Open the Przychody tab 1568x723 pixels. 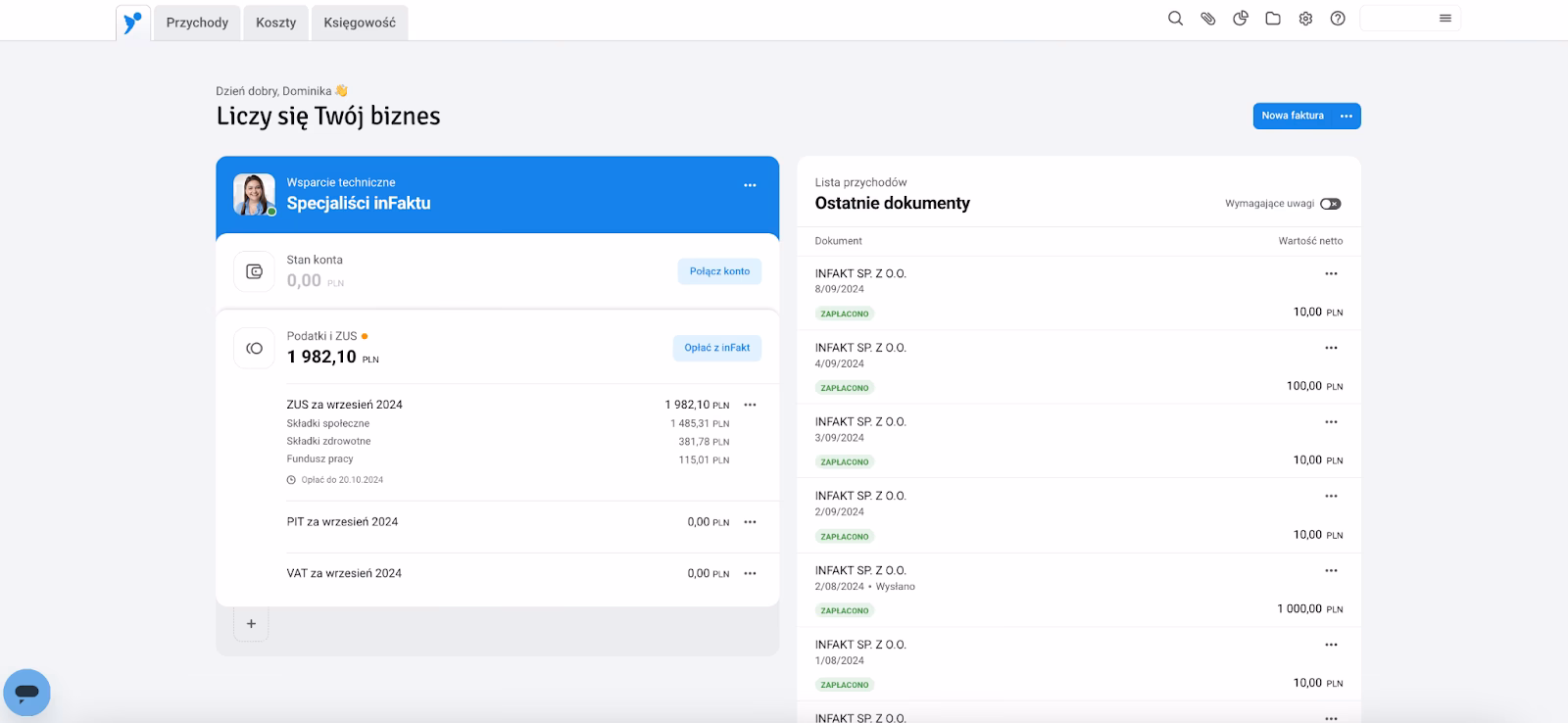tap(197, 23)
